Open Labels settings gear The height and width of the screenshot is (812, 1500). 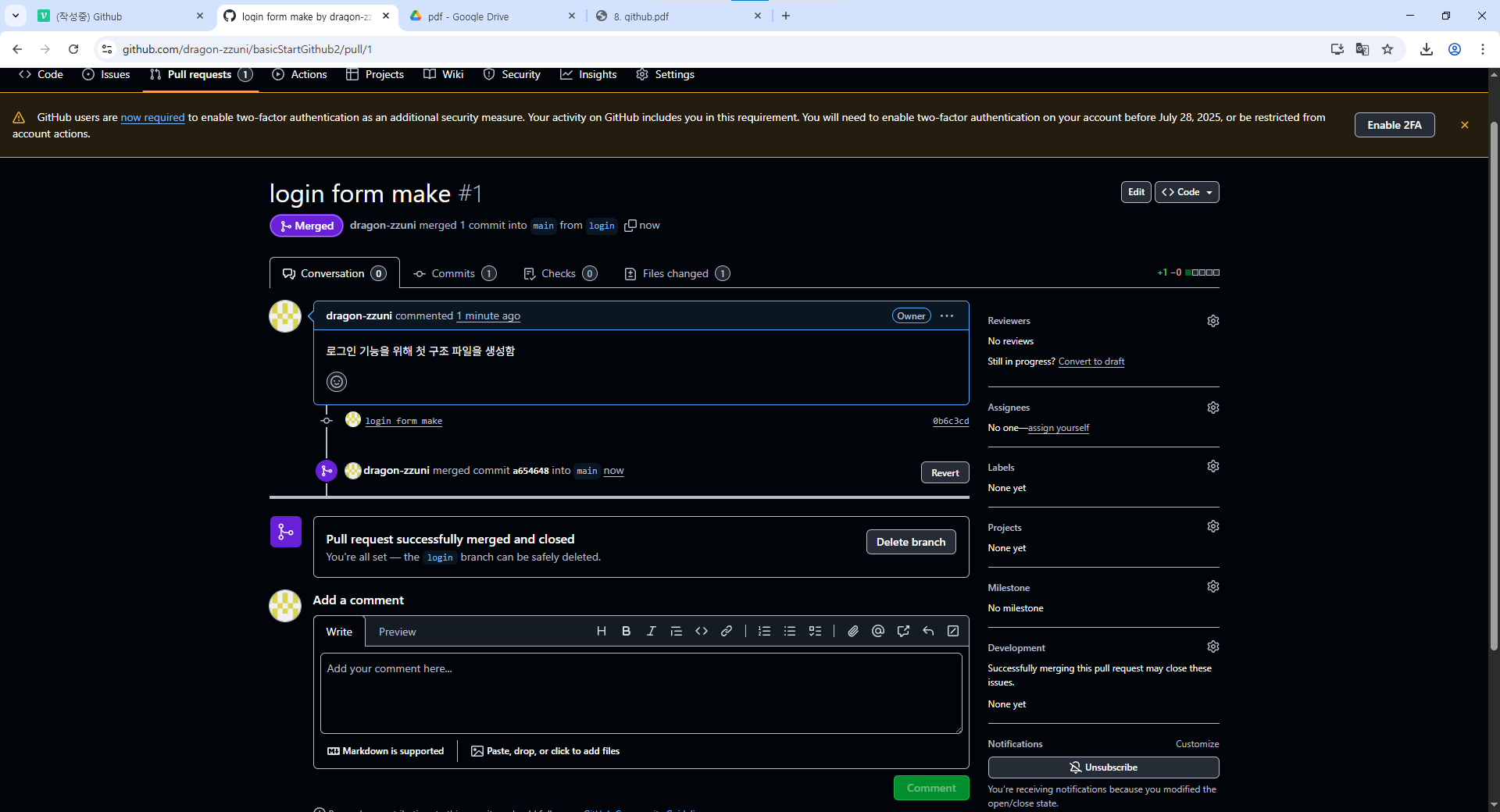click(1213, 466)
